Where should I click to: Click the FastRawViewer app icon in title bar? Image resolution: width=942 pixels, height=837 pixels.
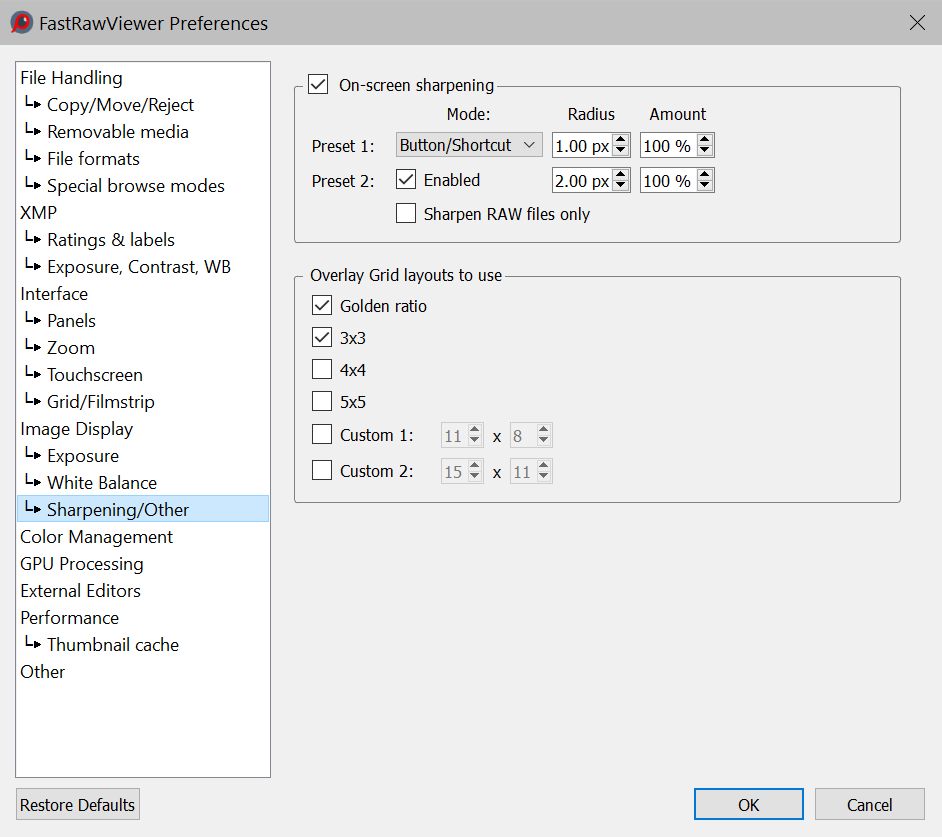21,22
